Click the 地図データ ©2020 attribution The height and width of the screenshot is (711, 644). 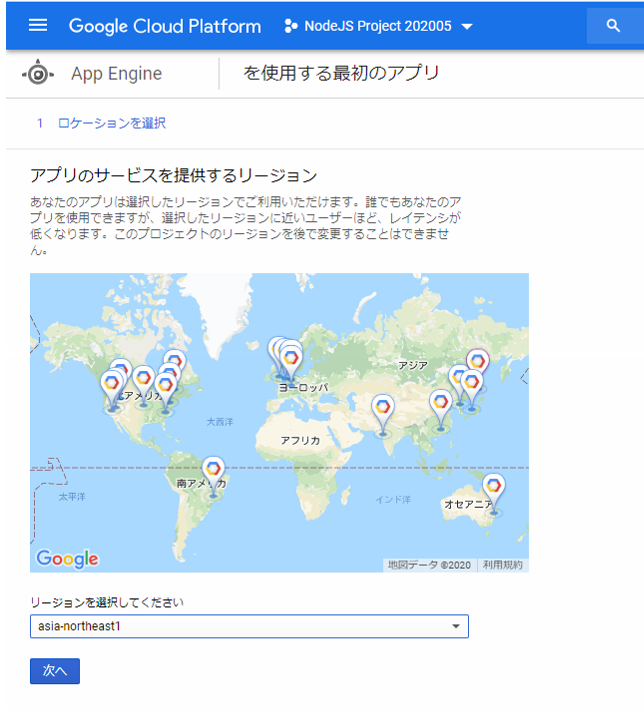coord(429,565)
